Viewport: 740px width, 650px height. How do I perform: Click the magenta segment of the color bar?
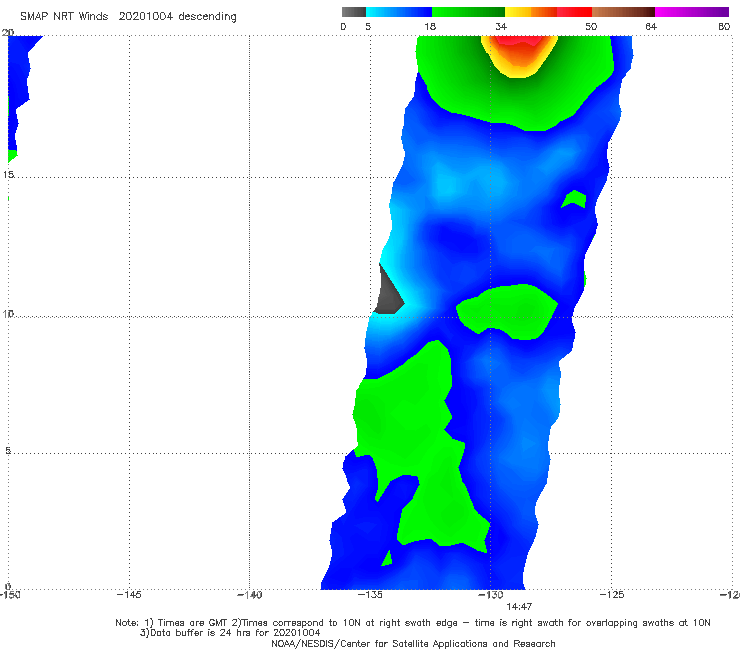pos(692,12)
